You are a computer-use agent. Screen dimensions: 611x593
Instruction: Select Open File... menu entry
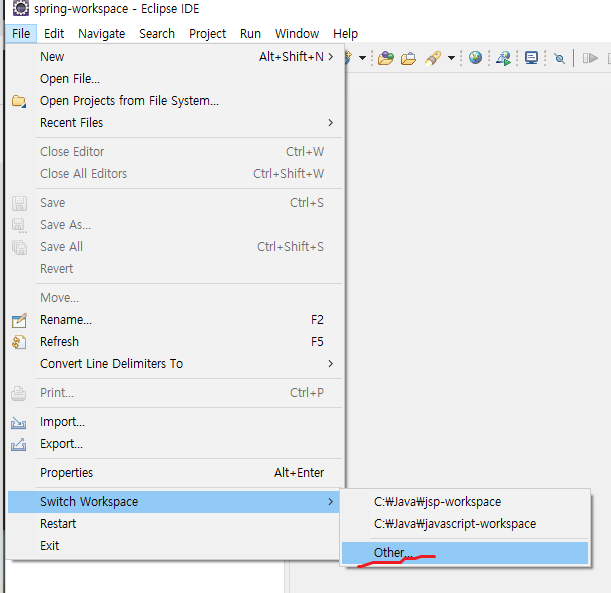(x=175, y=79)
